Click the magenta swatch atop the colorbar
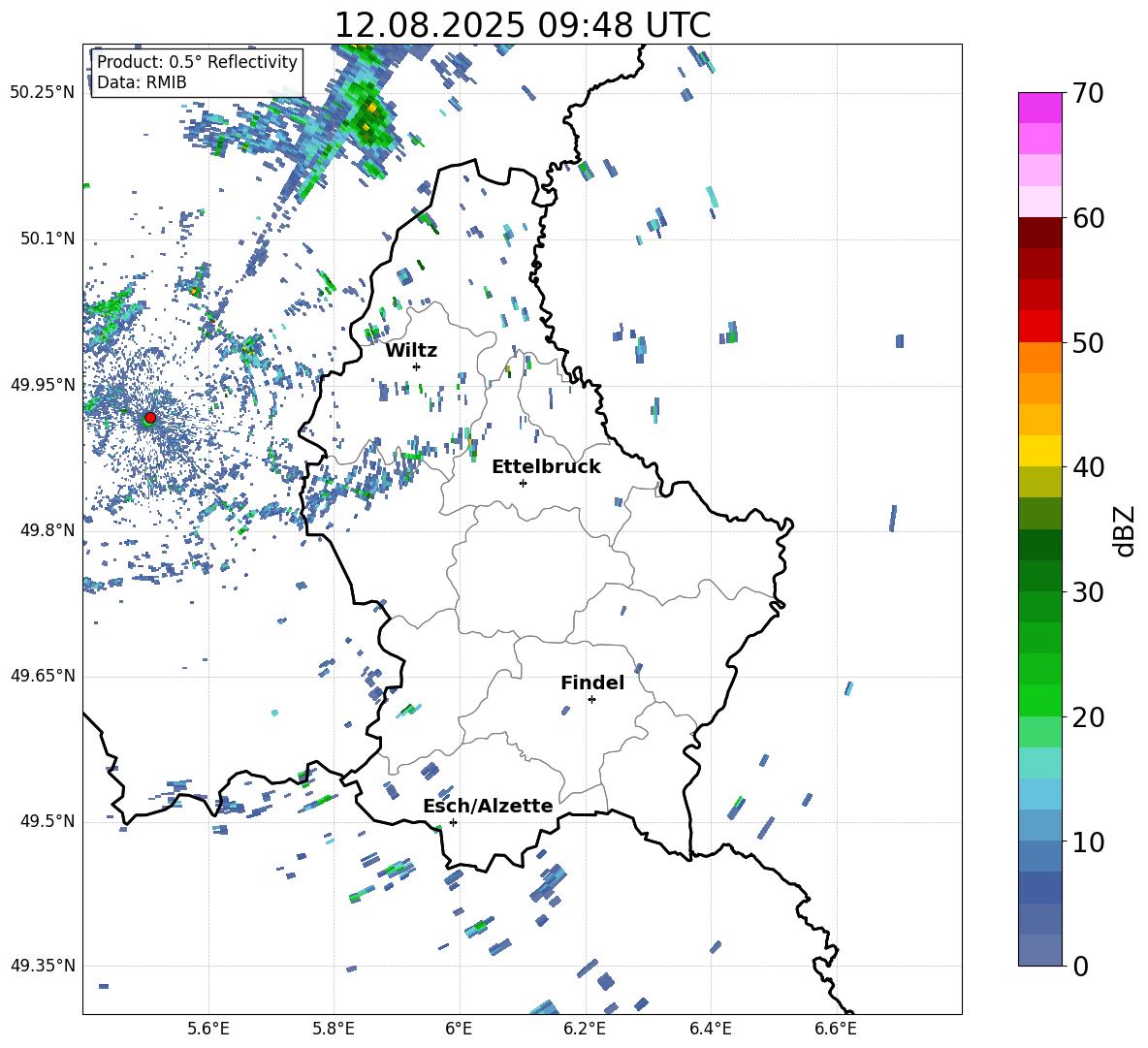Viewport: 1148px width, 1048px height. 1040,108
